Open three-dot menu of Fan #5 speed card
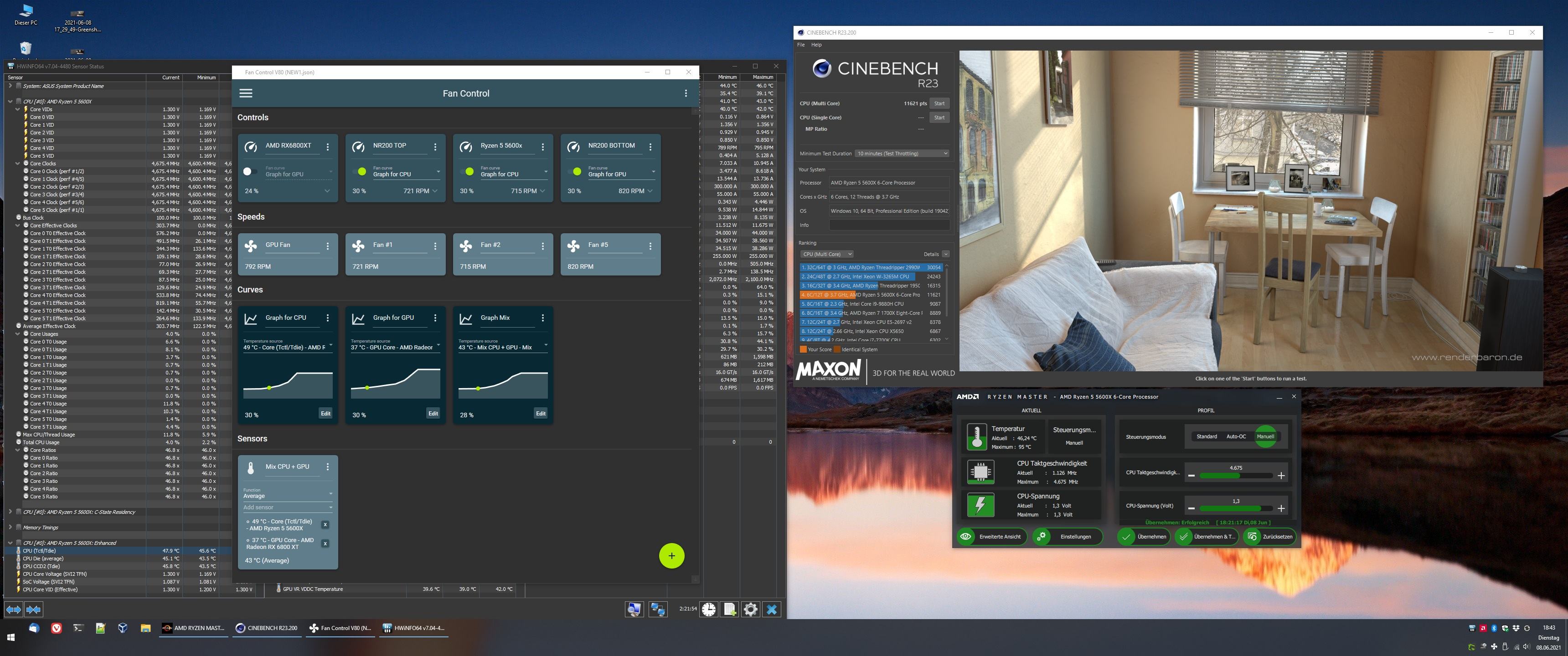 coord(650,246)
